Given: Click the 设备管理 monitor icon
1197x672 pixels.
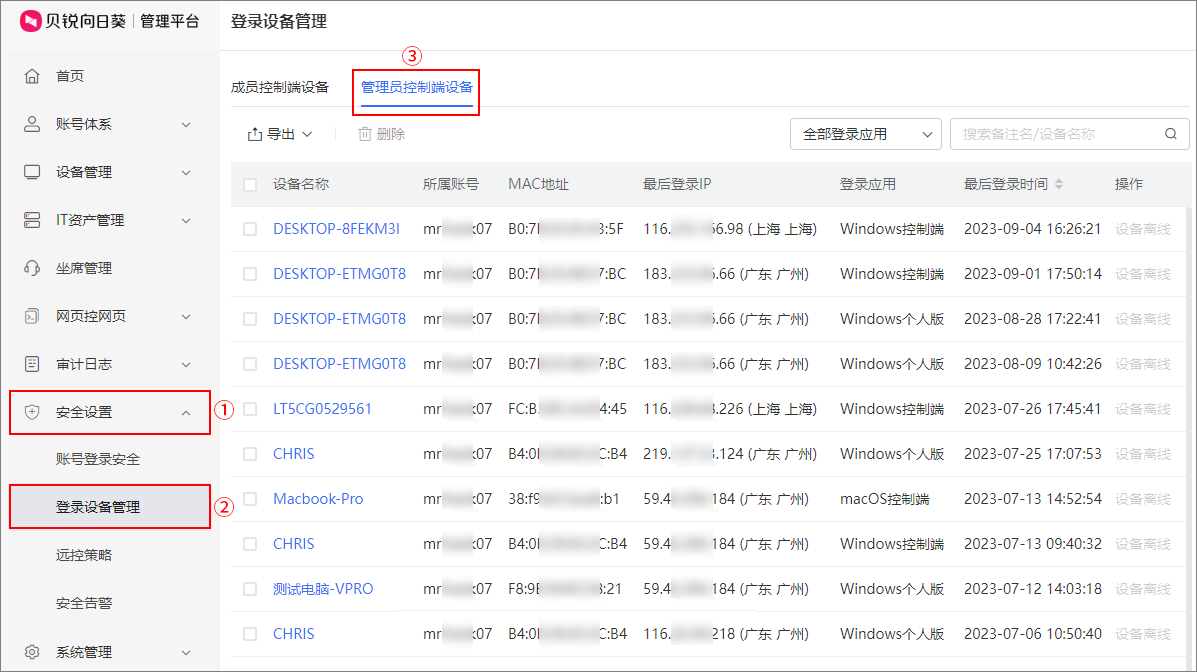Looking at the screenshot, I should tap(32, 173).
